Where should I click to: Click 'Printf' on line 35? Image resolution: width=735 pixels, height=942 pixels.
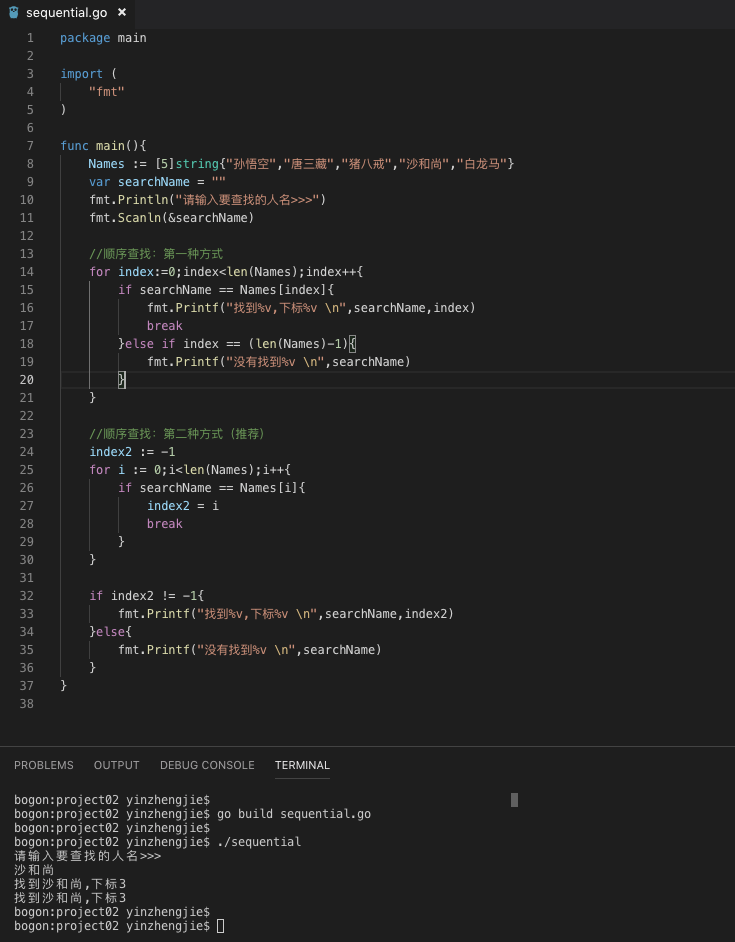(168, 650)
